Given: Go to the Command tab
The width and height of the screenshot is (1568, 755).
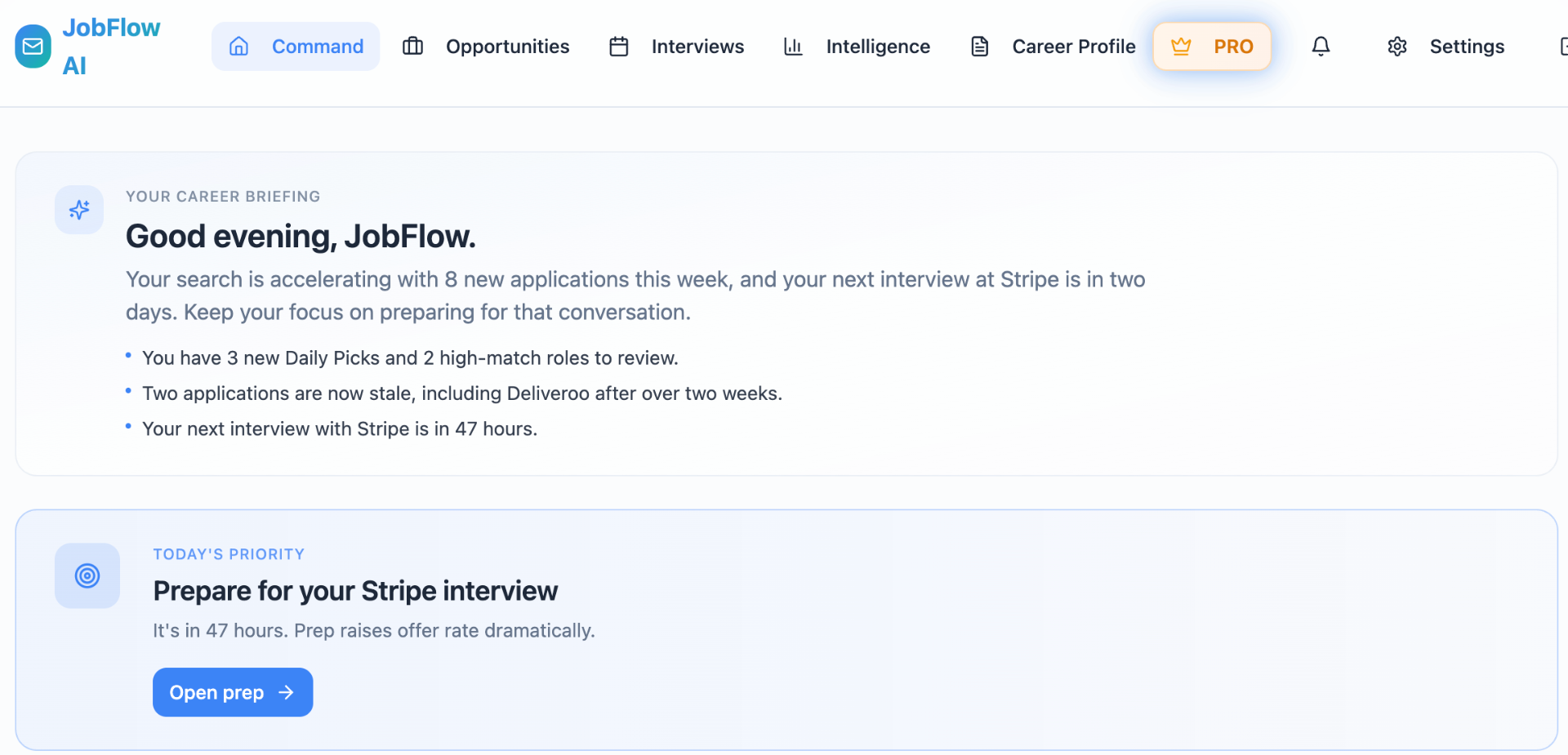Looking at the screenshot, I should pos(296,47).
